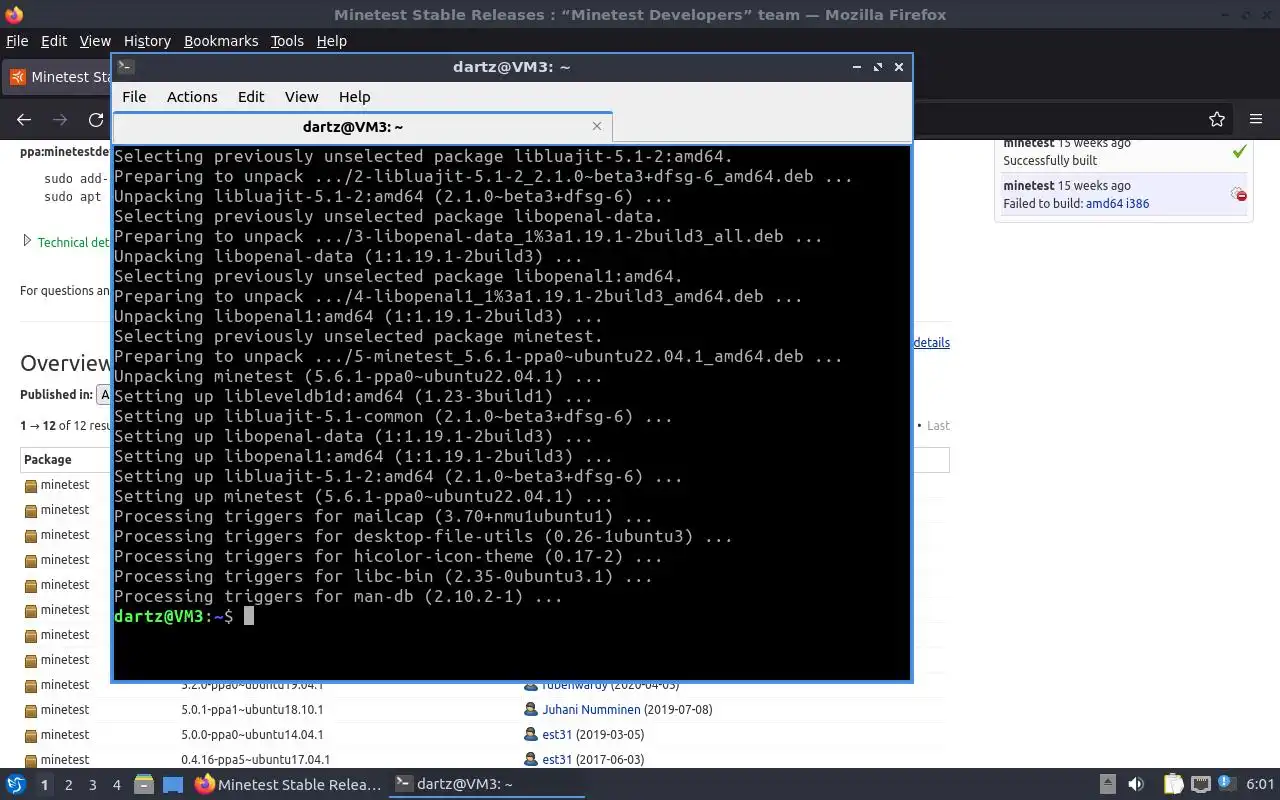This screenshot has height=800, width=1280.
Task: Click the taskbar clock showing 6:01
Action: tap(1260, 785)
